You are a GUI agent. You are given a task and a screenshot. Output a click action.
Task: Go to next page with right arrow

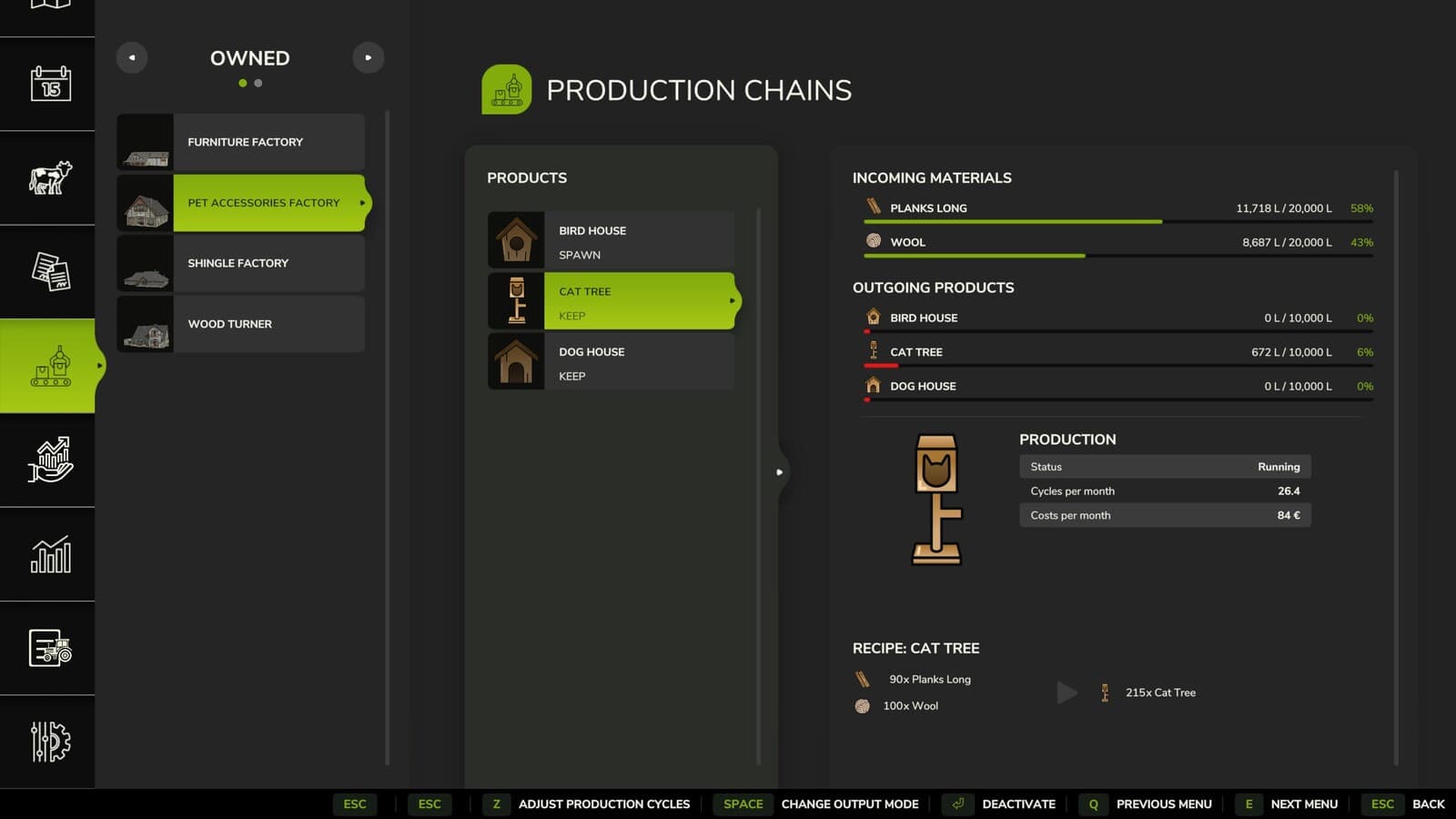click(369, 57)
